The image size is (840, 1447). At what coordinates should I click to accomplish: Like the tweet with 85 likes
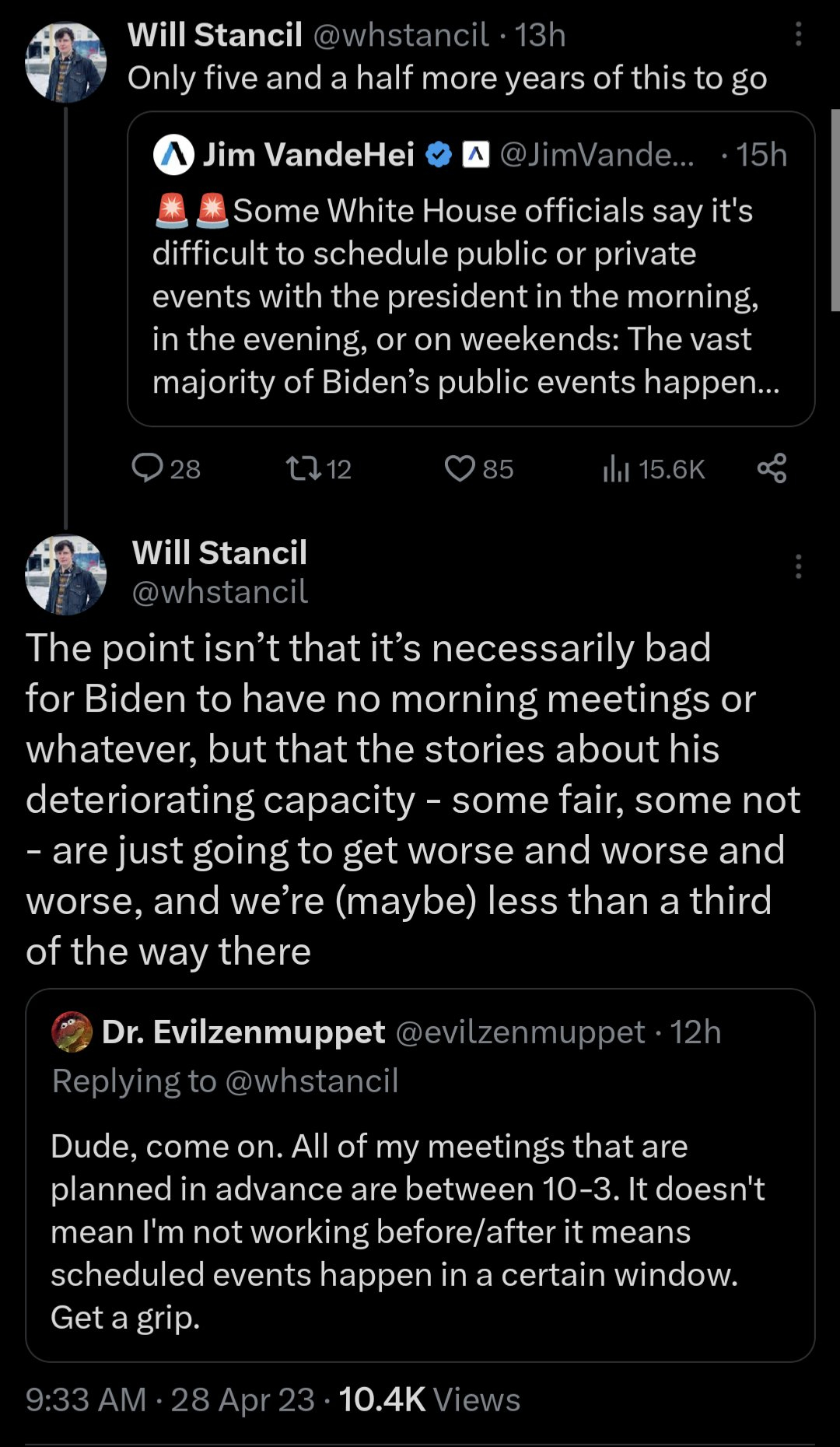point(460,468)
